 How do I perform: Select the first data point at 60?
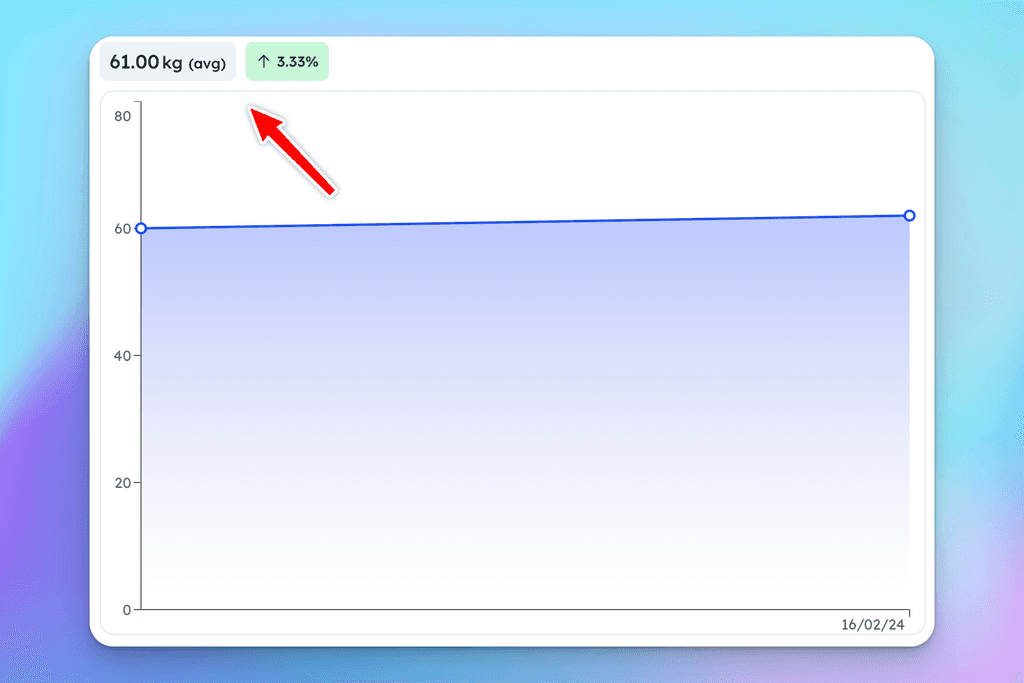pyautogui.click(x=141, y=229)
